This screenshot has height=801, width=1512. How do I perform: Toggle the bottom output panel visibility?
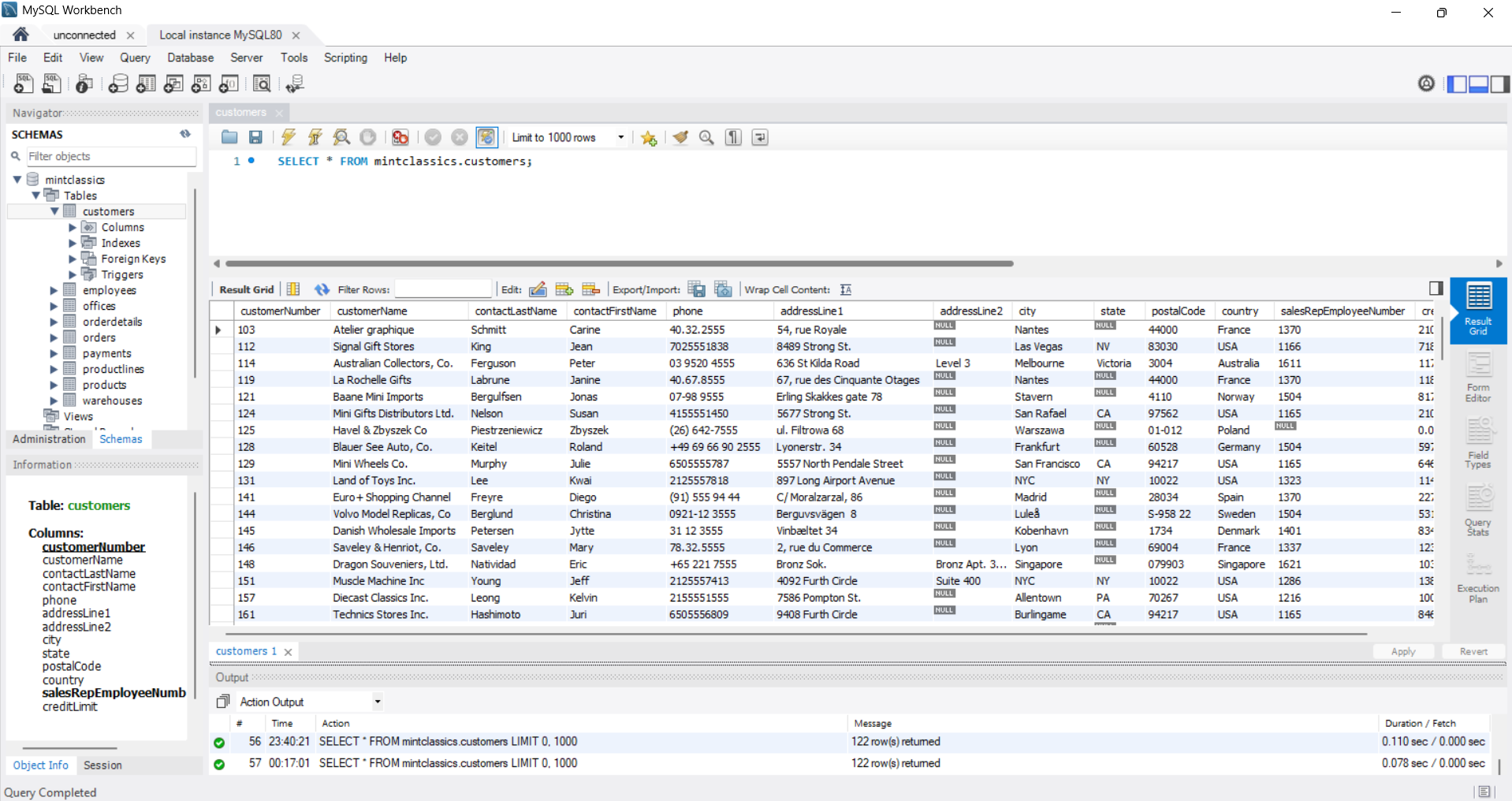tap(1479, 84)
